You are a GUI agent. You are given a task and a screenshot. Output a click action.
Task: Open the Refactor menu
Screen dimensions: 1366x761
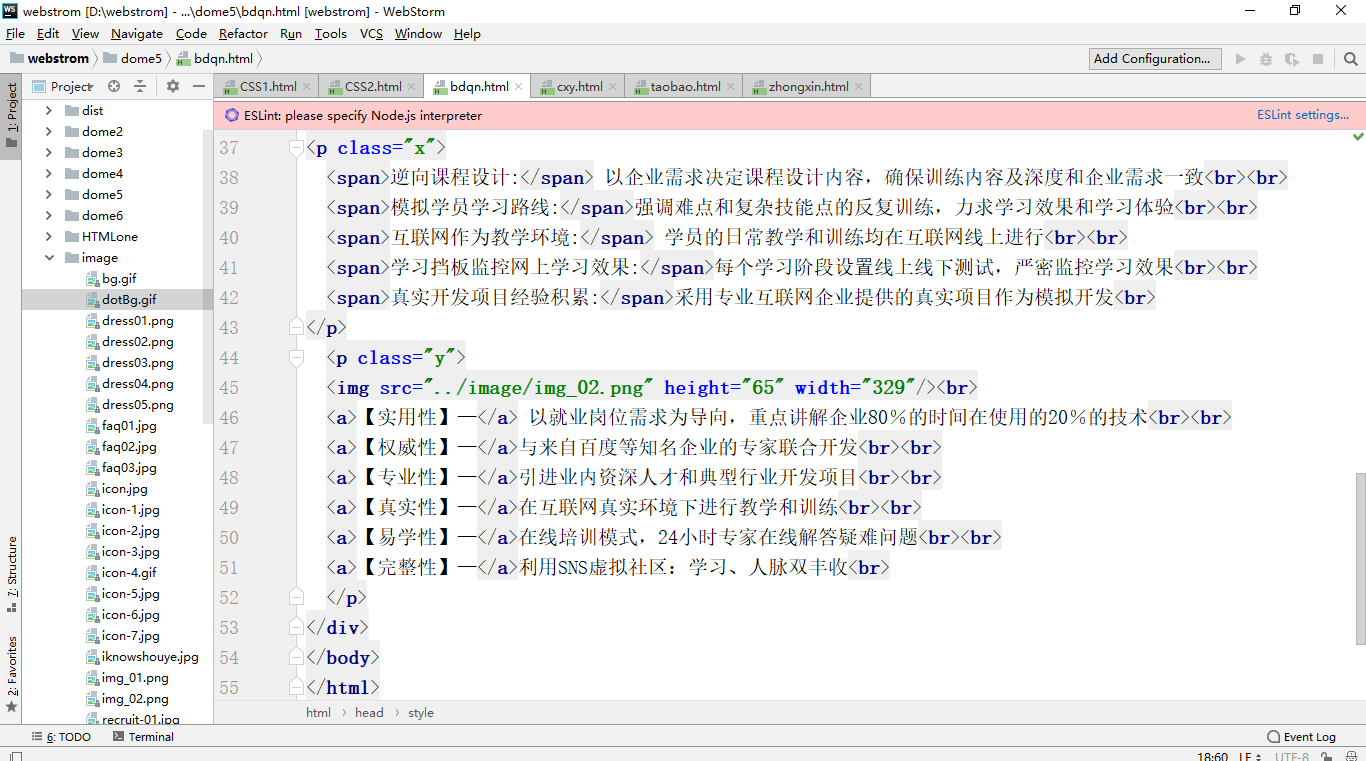point(243,33)
